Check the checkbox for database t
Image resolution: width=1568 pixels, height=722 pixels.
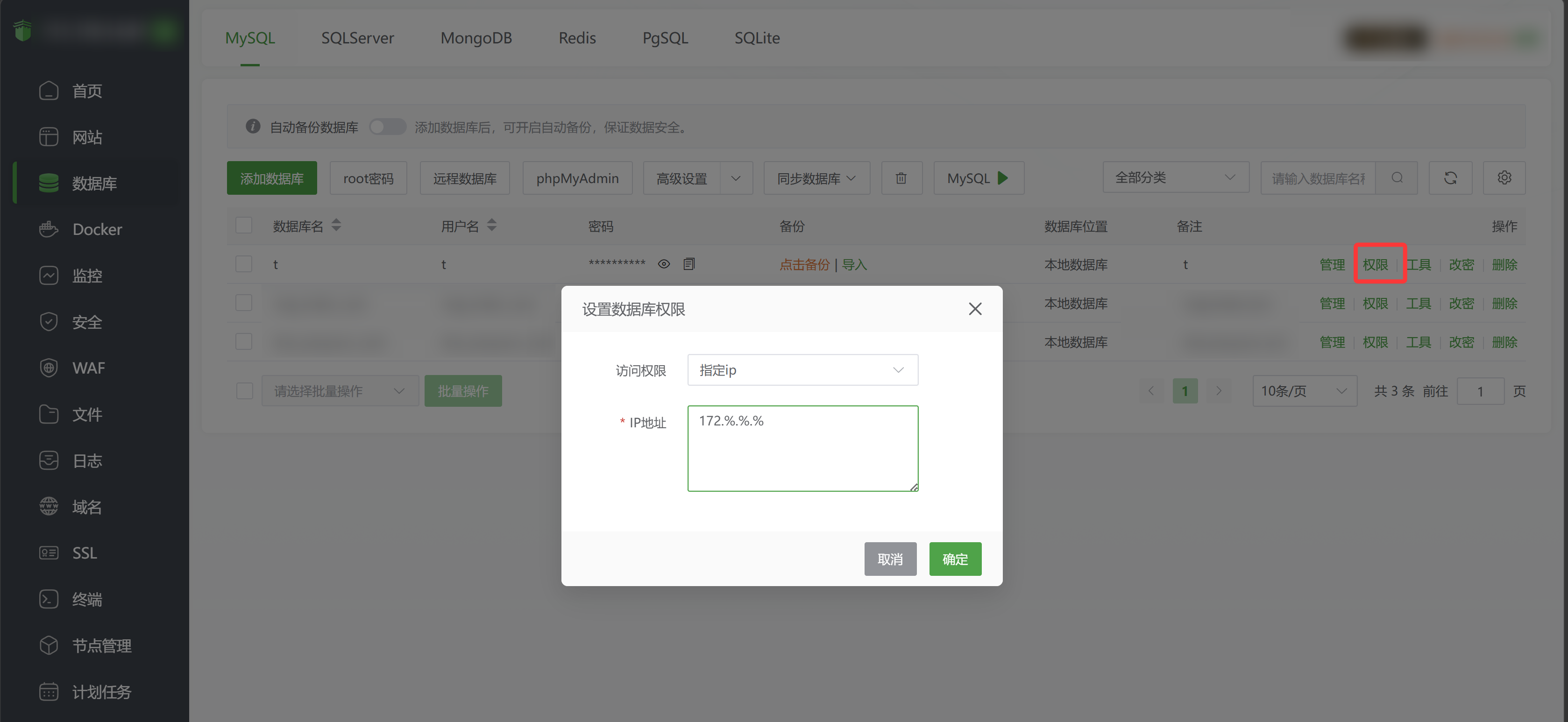[244, 263]
